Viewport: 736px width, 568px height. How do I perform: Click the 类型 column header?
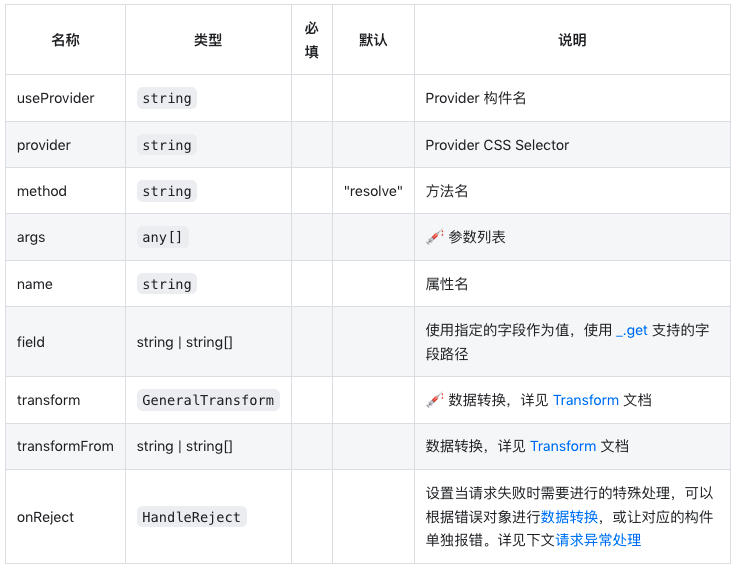click(x=208, y=40)
